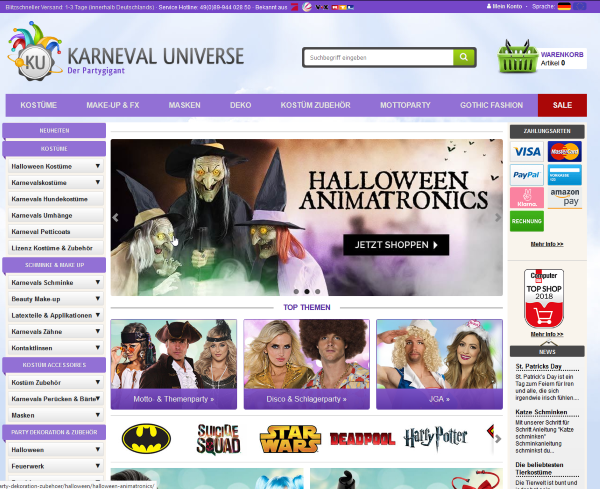Select third banner slide dot
The width and height of the screenshot is (600, 489).
point(318,292)
